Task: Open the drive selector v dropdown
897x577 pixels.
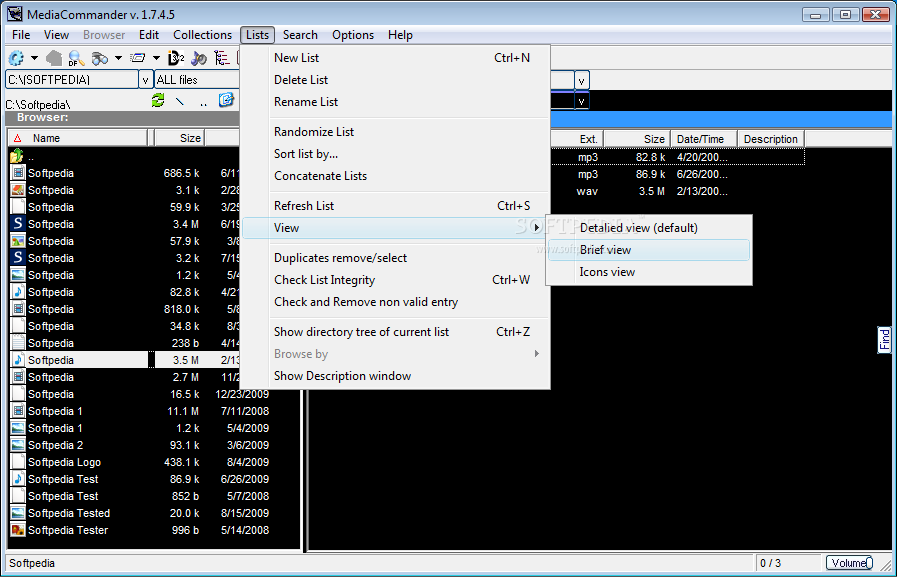Action: pos(145,79)
